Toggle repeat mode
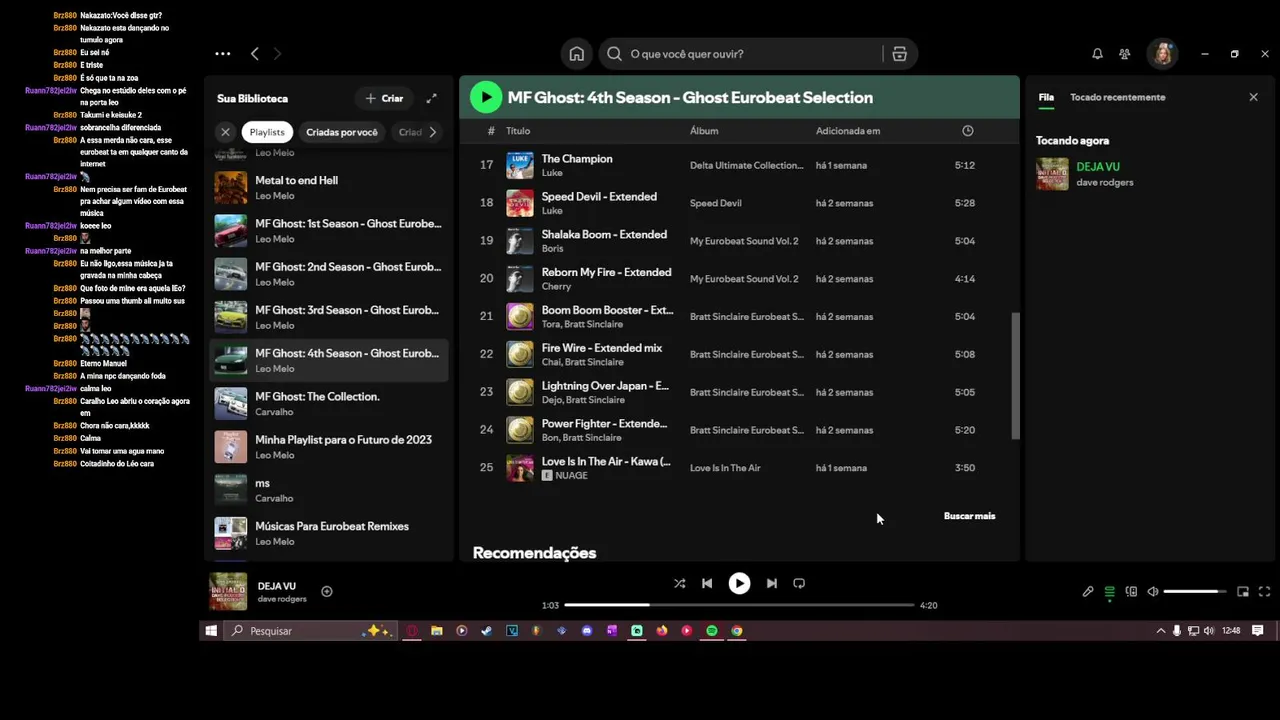The height and width of the screenshot is (720, 1280). coord(799,583)
